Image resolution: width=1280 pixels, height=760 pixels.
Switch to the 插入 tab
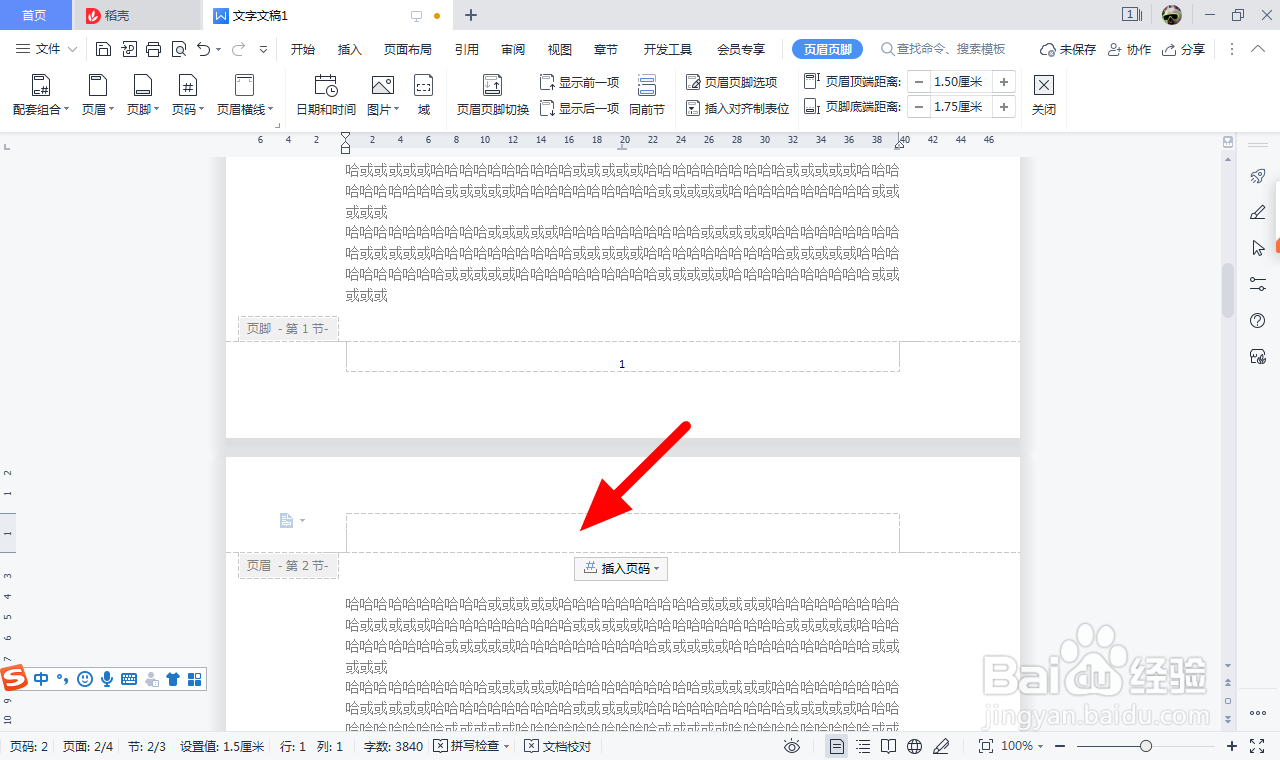tap(350, 49)
